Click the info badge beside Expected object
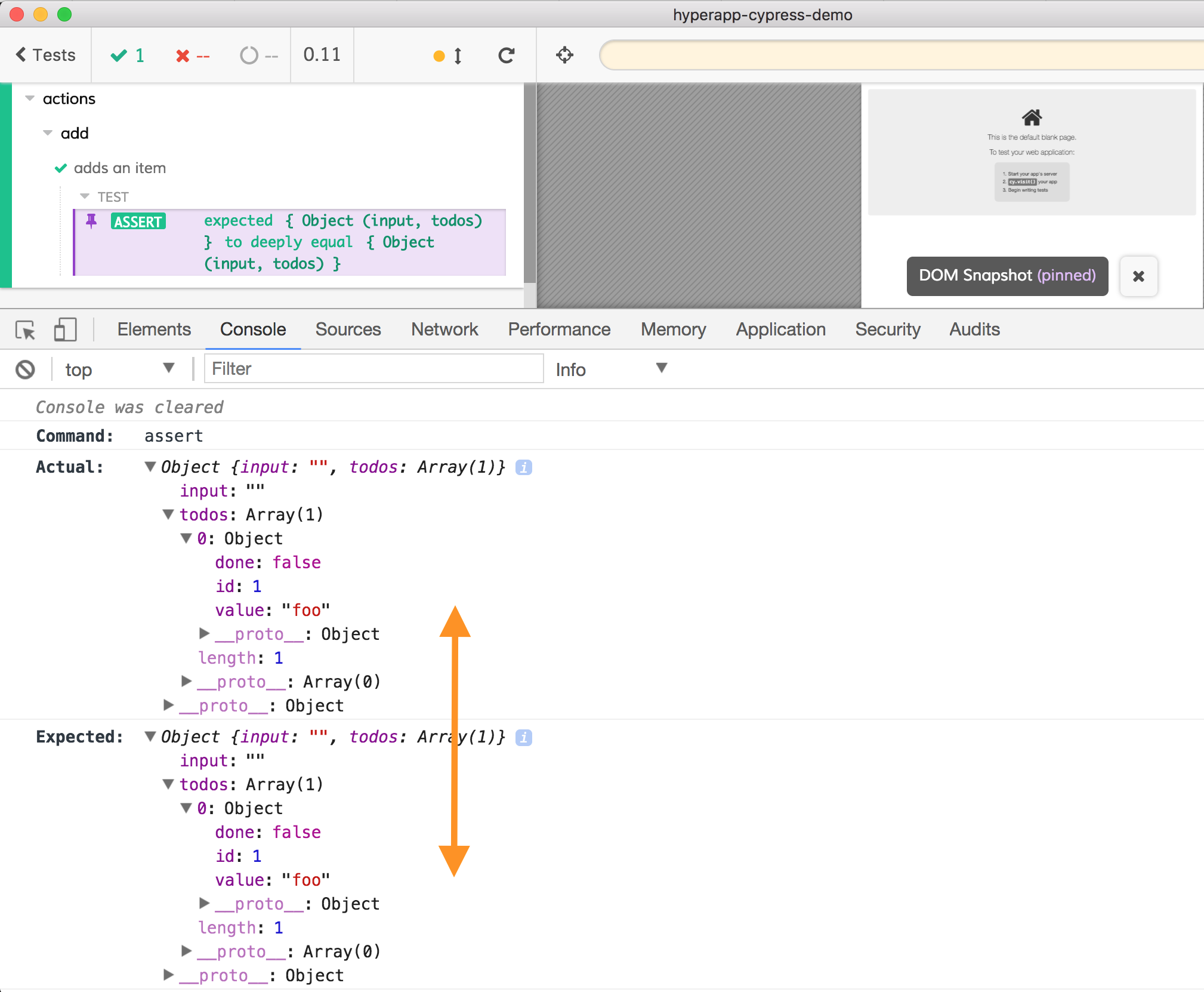The height and width of the screenshot is (992, 1204). (524, 737)
